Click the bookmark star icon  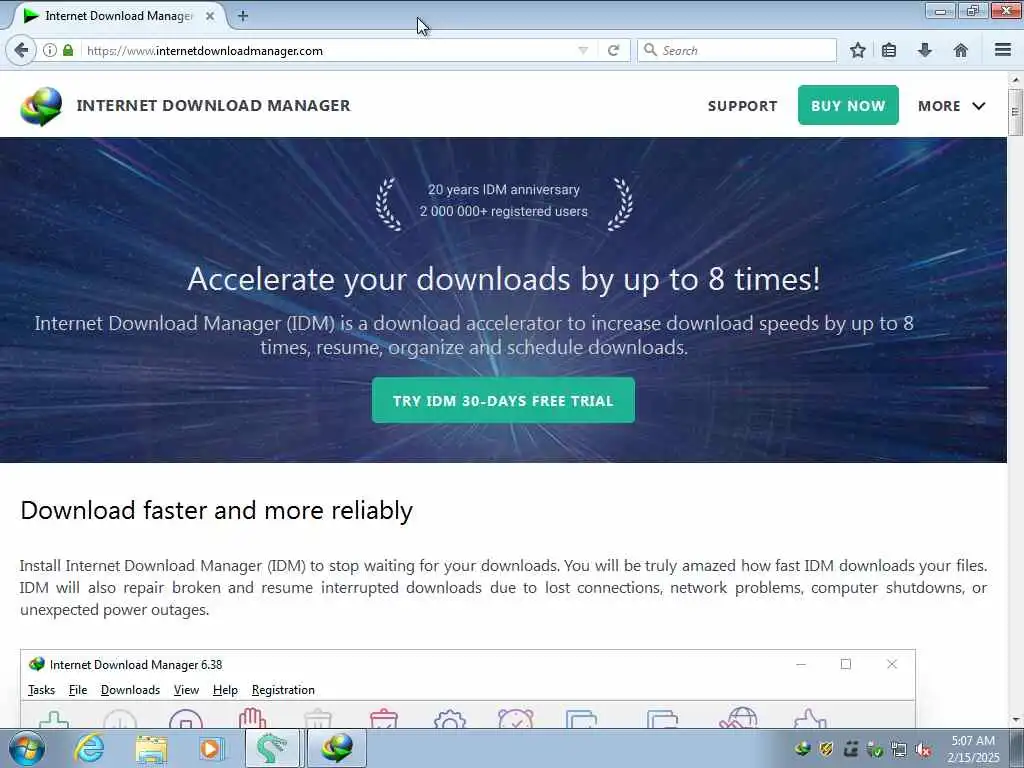click(x=857, y=50)
